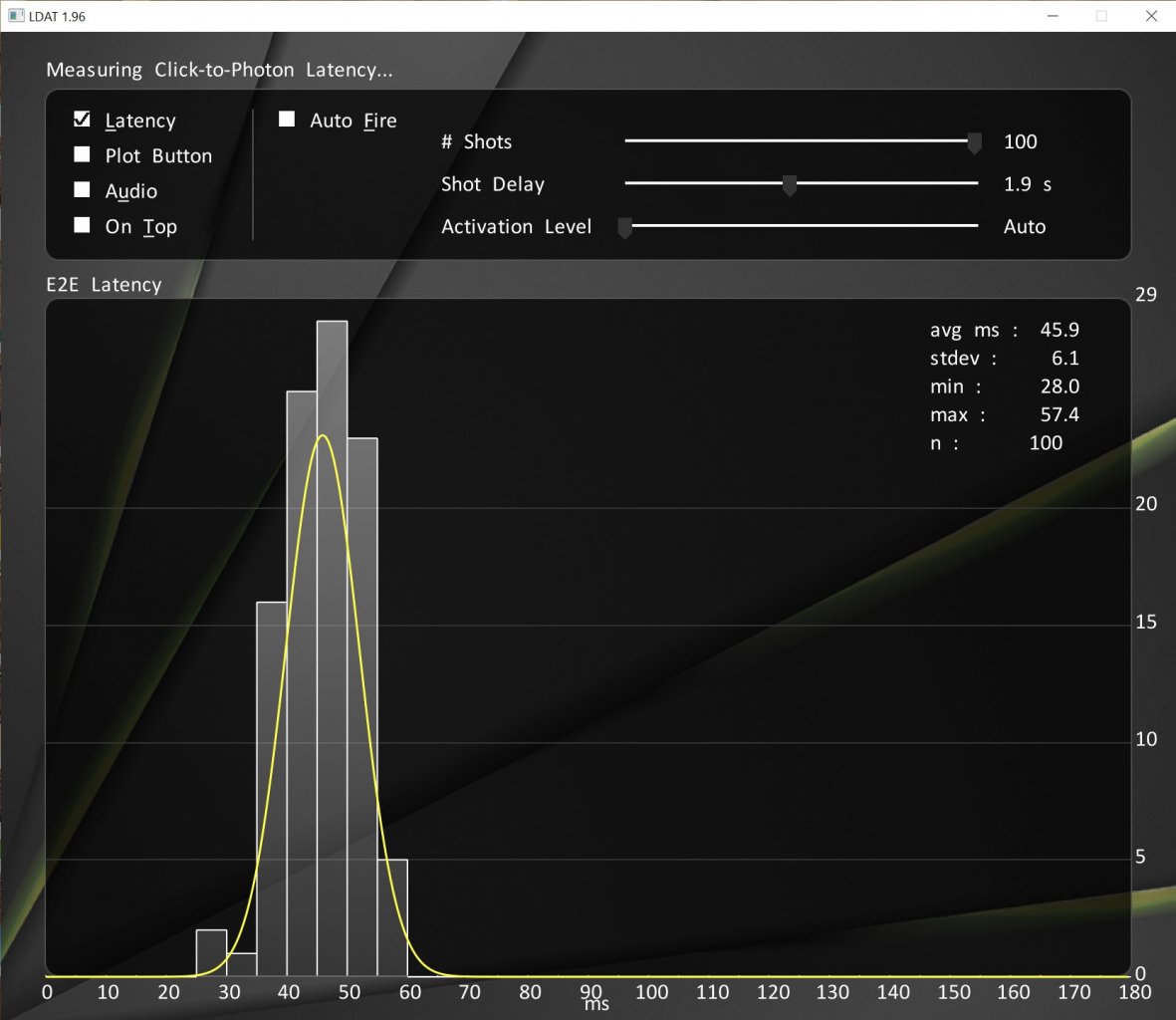Click the '# Shots' label
The width and height of the screenshot is (1176, 1020).
coord(476,141)
